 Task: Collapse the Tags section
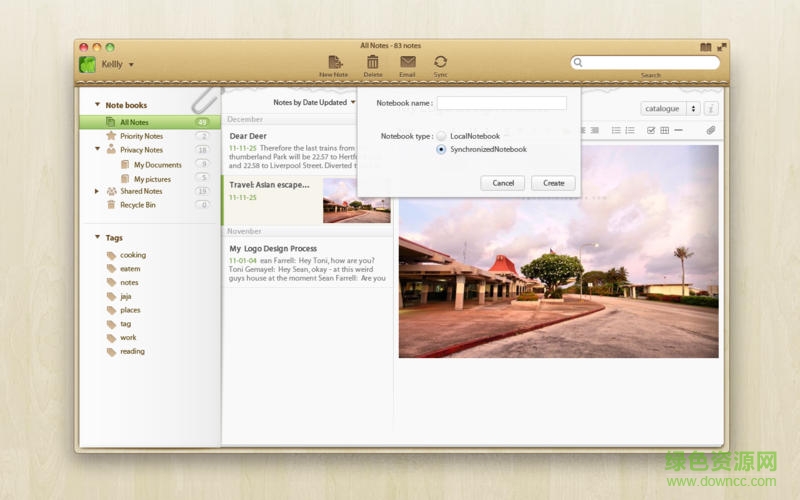tap(97, 237)
